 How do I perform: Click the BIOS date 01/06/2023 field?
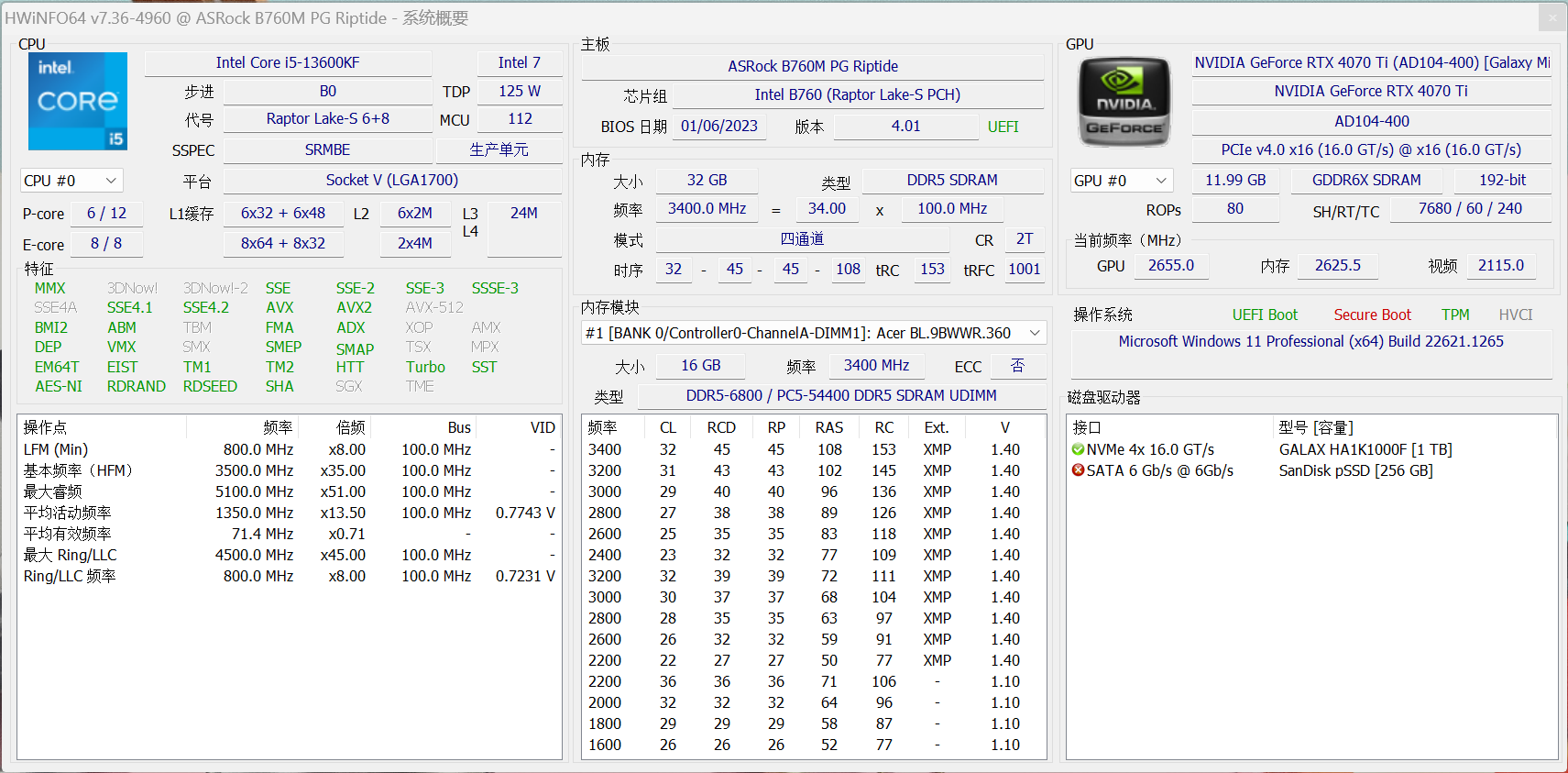pos(719,126)
